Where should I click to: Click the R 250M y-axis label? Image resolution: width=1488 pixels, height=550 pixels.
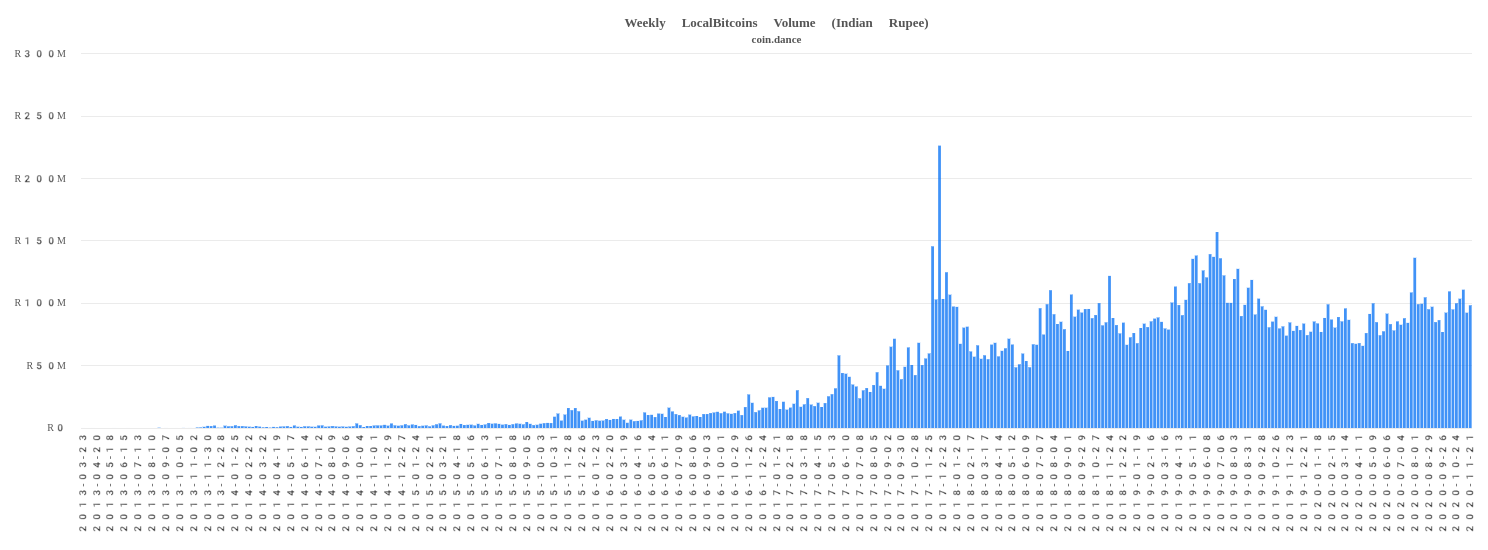tap(41, 116)
